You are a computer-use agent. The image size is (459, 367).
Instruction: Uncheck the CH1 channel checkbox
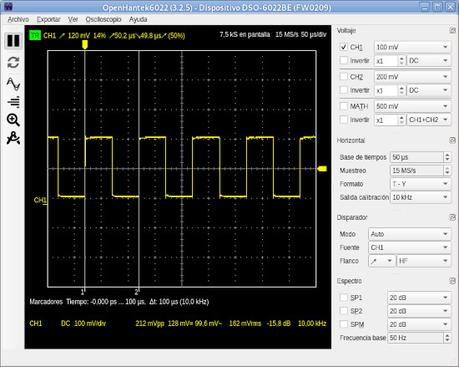(344, 47)
